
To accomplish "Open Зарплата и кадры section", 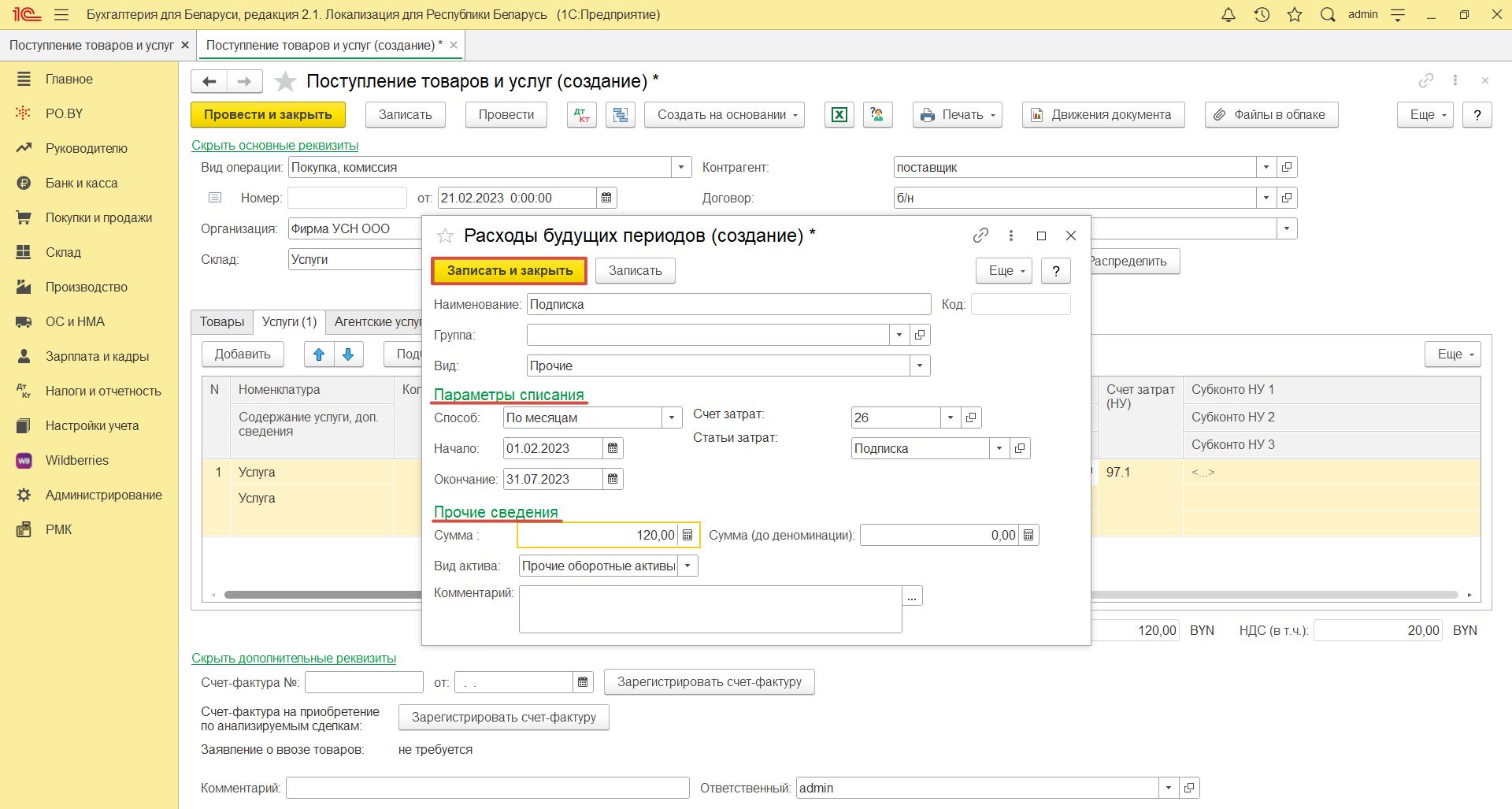I will 97,356.
